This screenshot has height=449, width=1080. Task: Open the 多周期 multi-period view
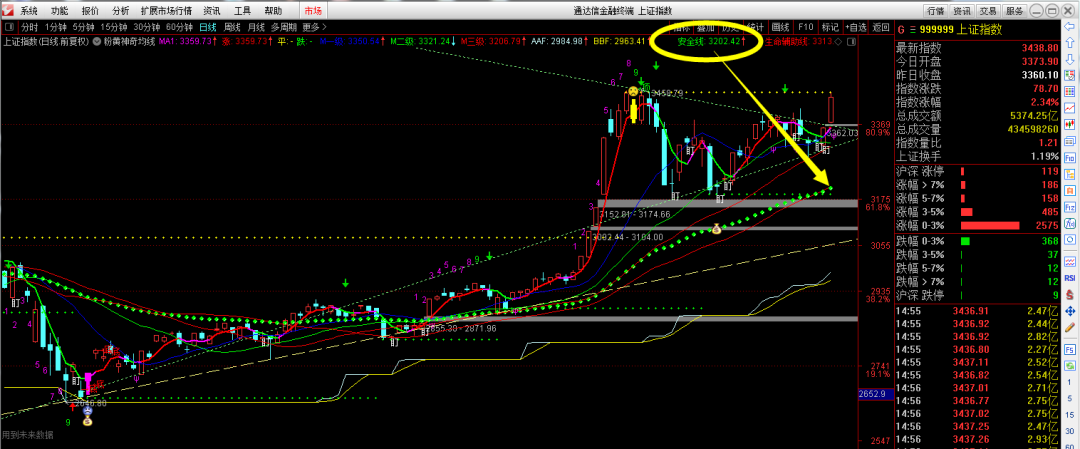click(x=284, y=28)
